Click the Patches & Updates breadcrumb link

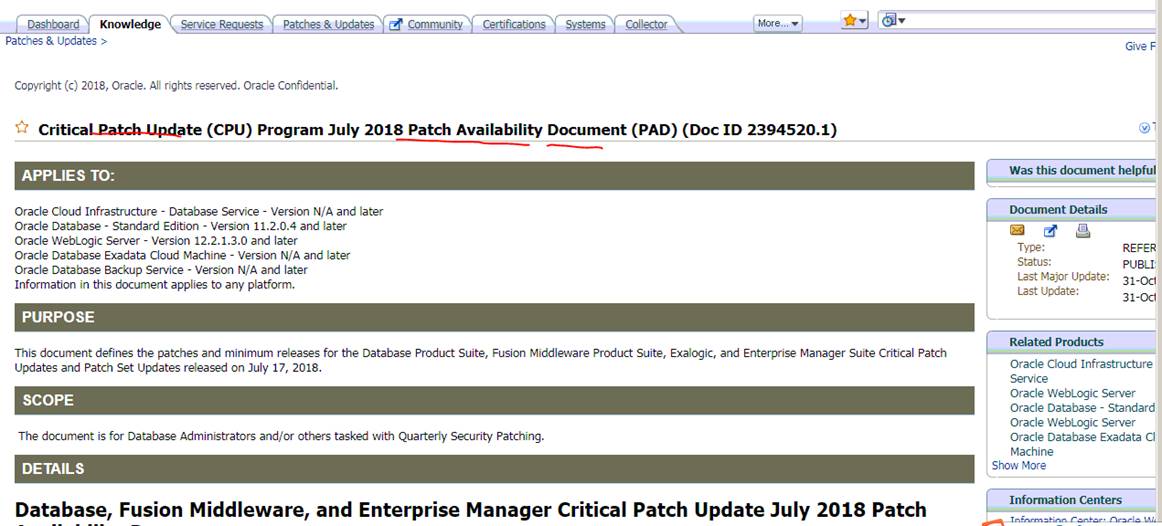pyautogui.click(x=51, y=41)
